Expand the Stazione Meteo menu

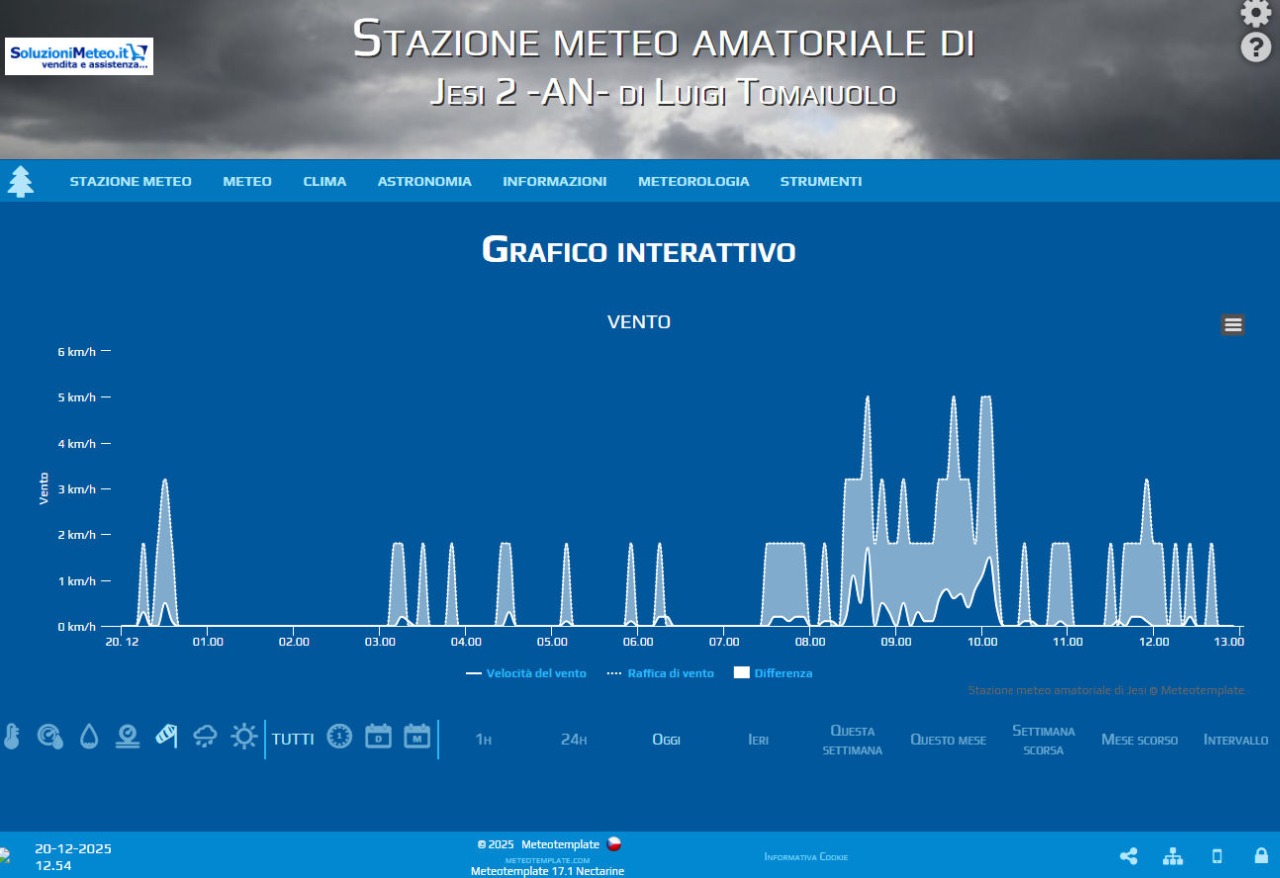pos(130,181)
